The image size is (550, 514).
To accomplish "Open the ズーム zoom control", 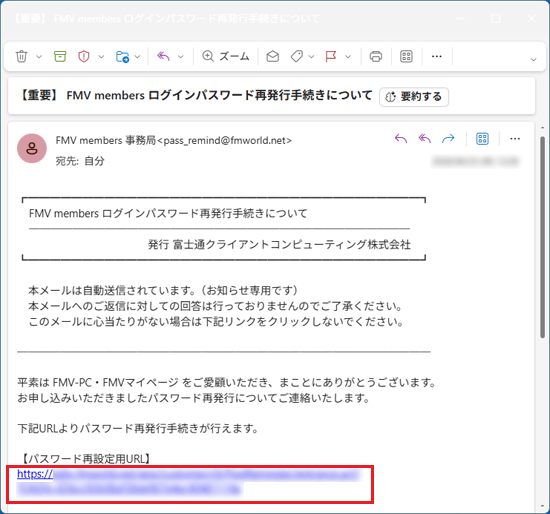I will [x=226, y=56].
